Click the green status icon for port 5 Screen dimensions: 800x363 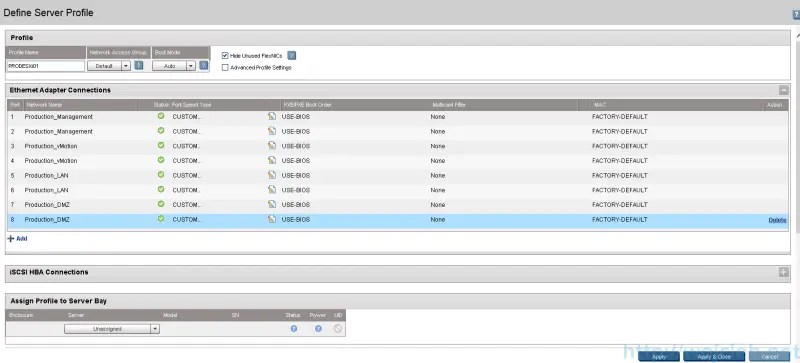pos(161,175)
